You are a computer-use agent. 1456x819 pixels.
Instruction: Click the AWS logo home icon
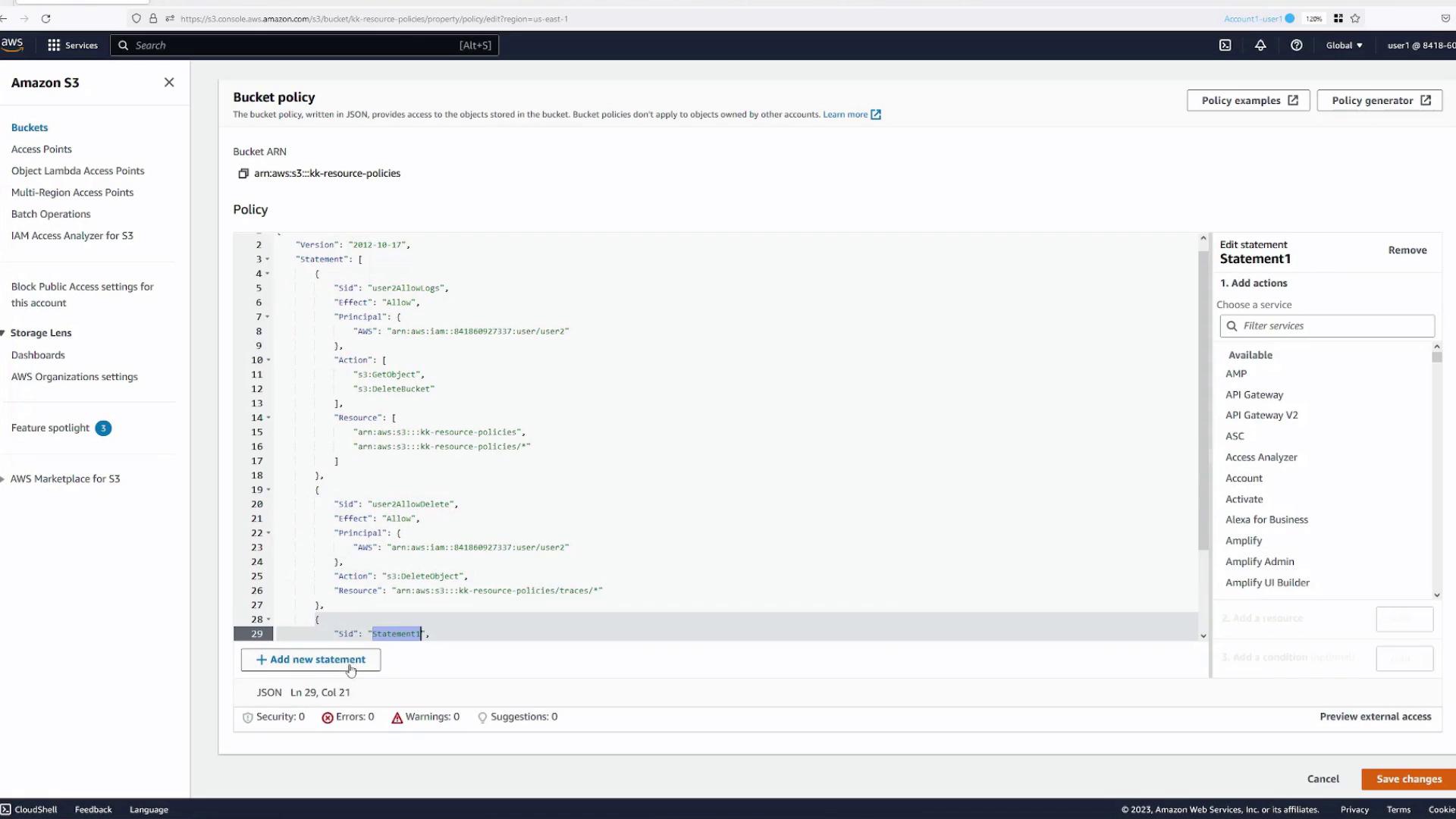[x=12, y=44]
